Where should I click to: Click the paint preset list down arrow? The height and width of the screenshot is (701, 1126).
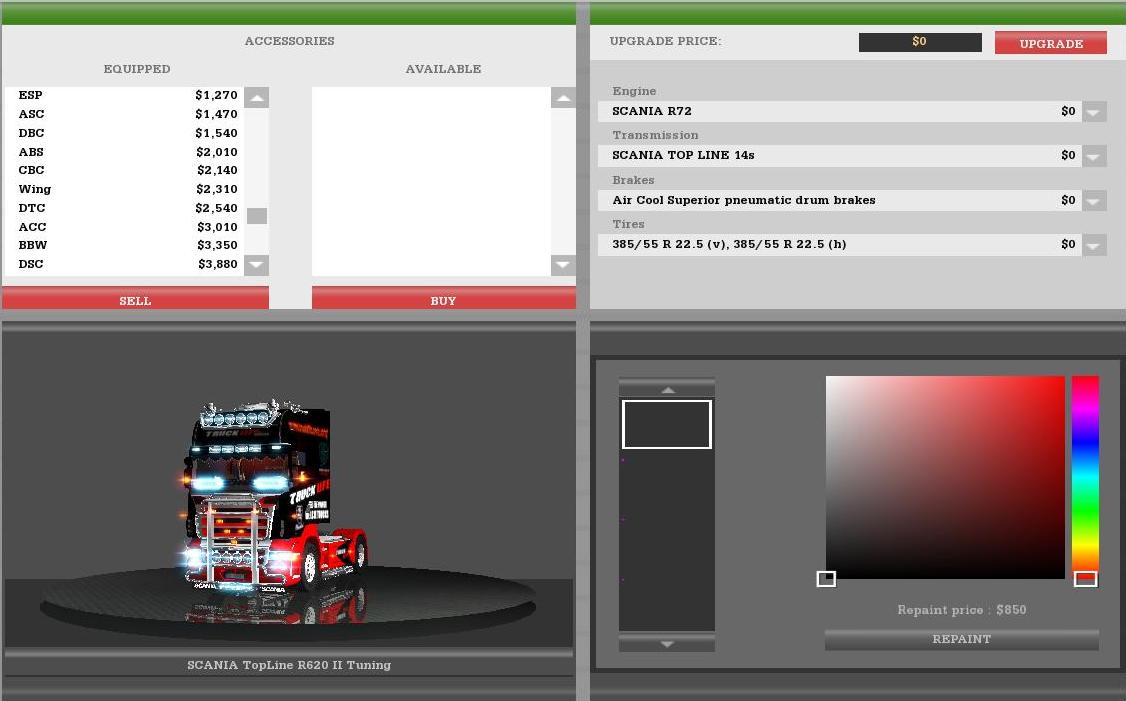pyautogui.click(x=667, y=644)
